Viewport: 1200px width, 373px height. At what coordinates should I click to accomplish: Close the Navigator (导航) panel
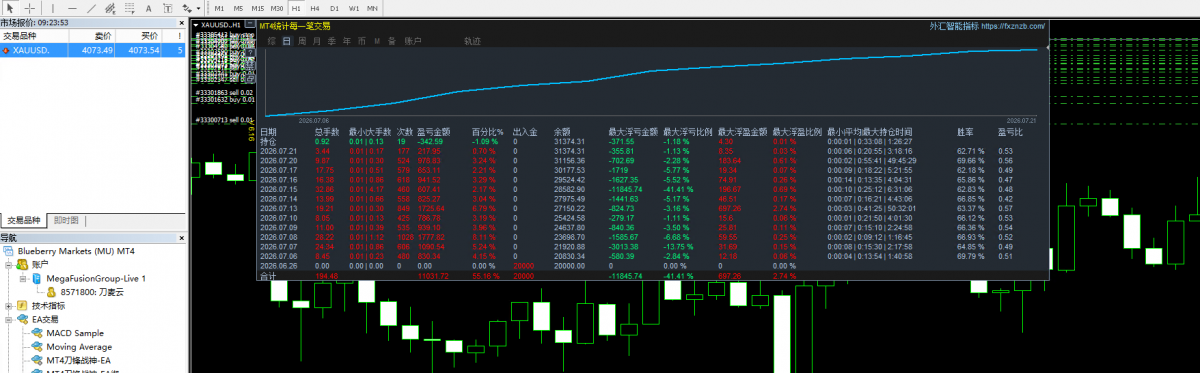click(181, 237)
